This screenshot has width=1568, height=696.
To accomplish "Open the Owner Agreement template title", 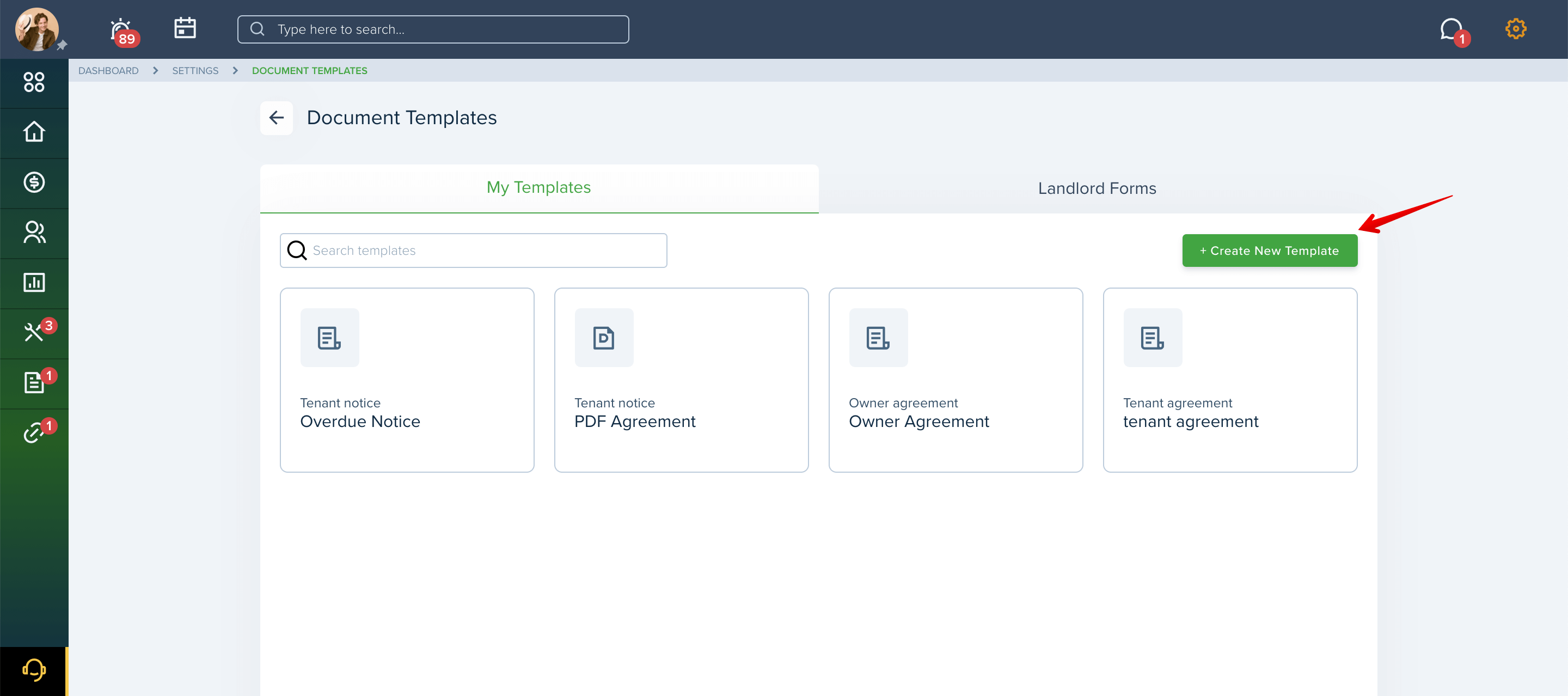I will click(918, 422).
